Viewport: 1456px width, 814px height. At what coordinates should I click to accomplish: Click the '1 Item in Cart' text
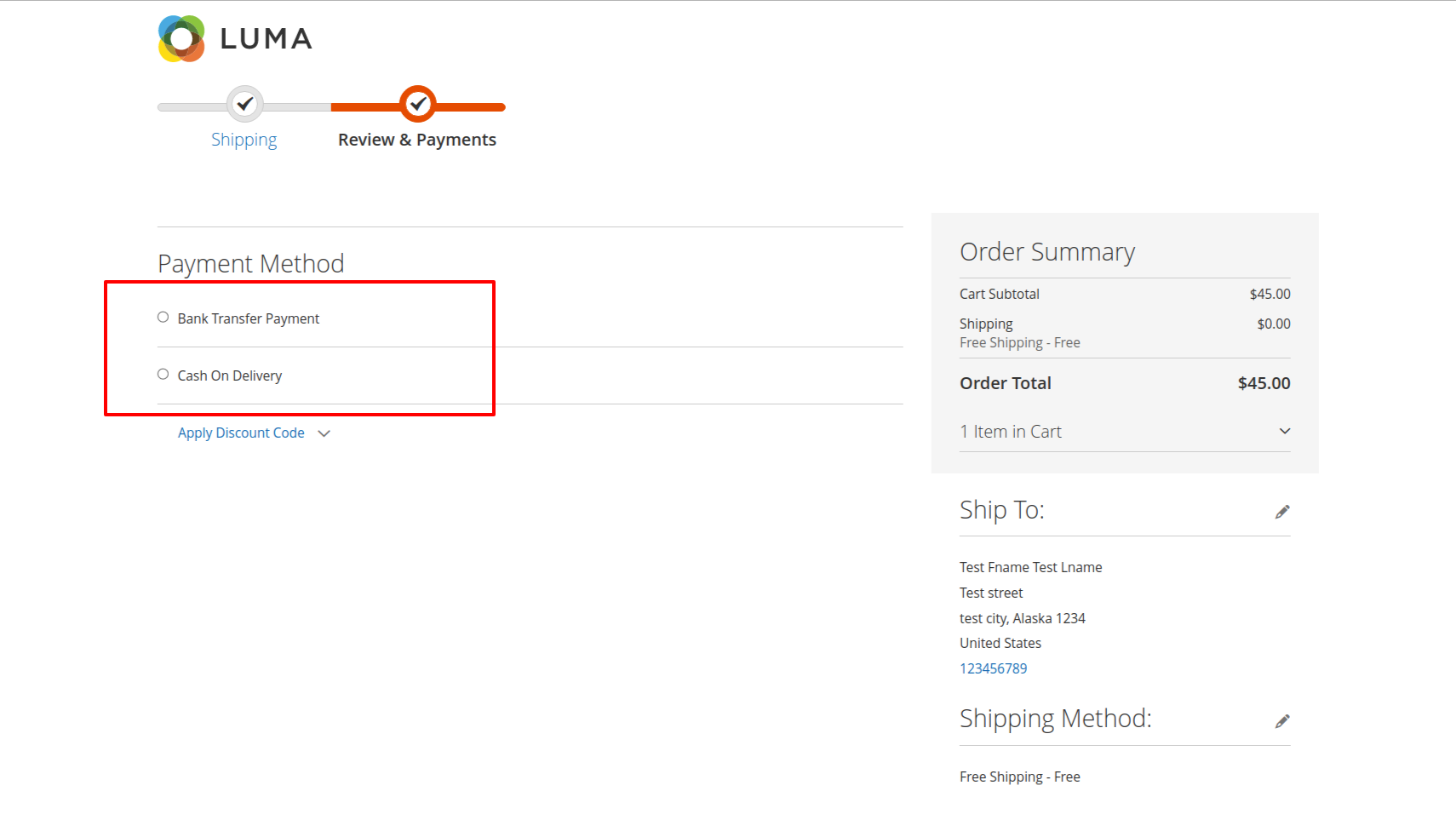pos(1011,432)
